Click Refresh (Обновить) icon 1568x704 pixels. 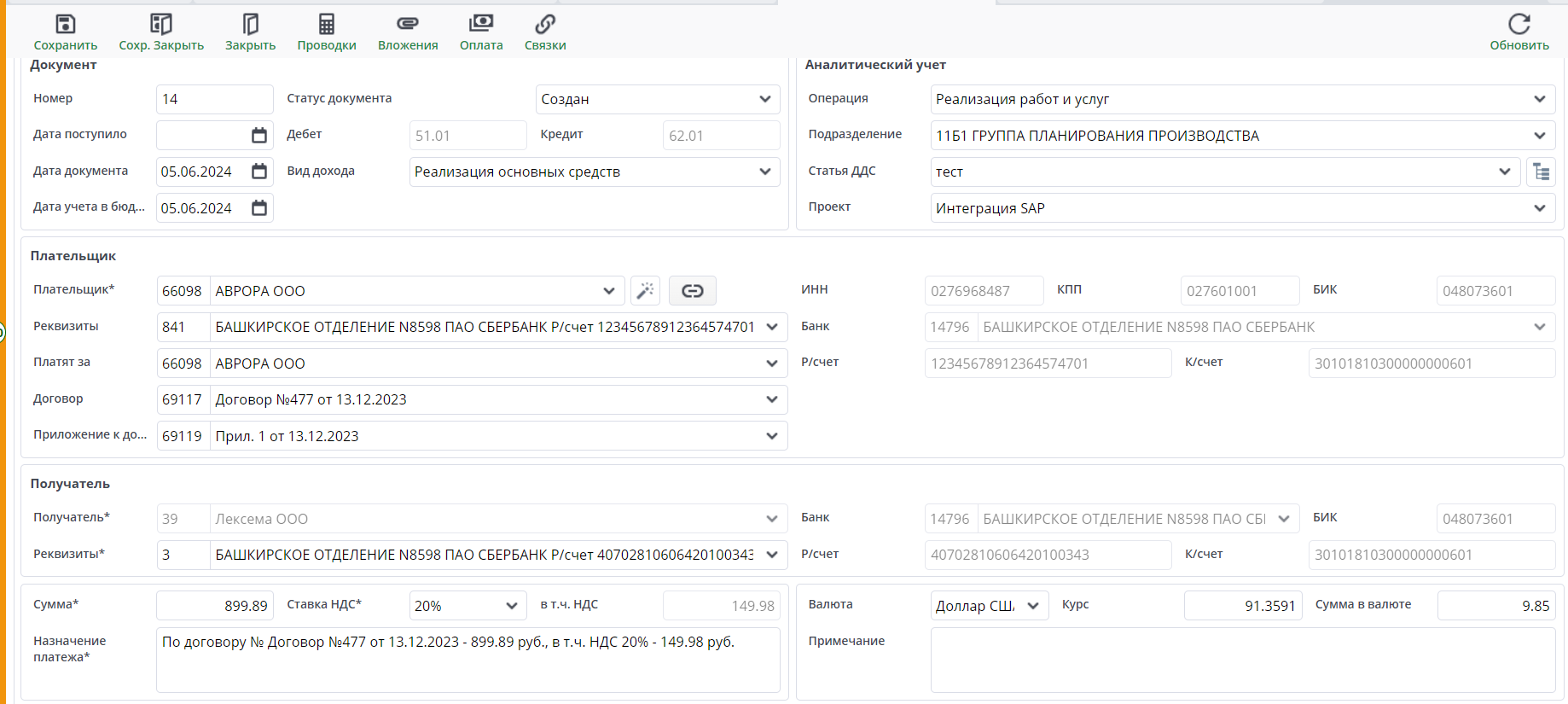tap(1519, 25)
